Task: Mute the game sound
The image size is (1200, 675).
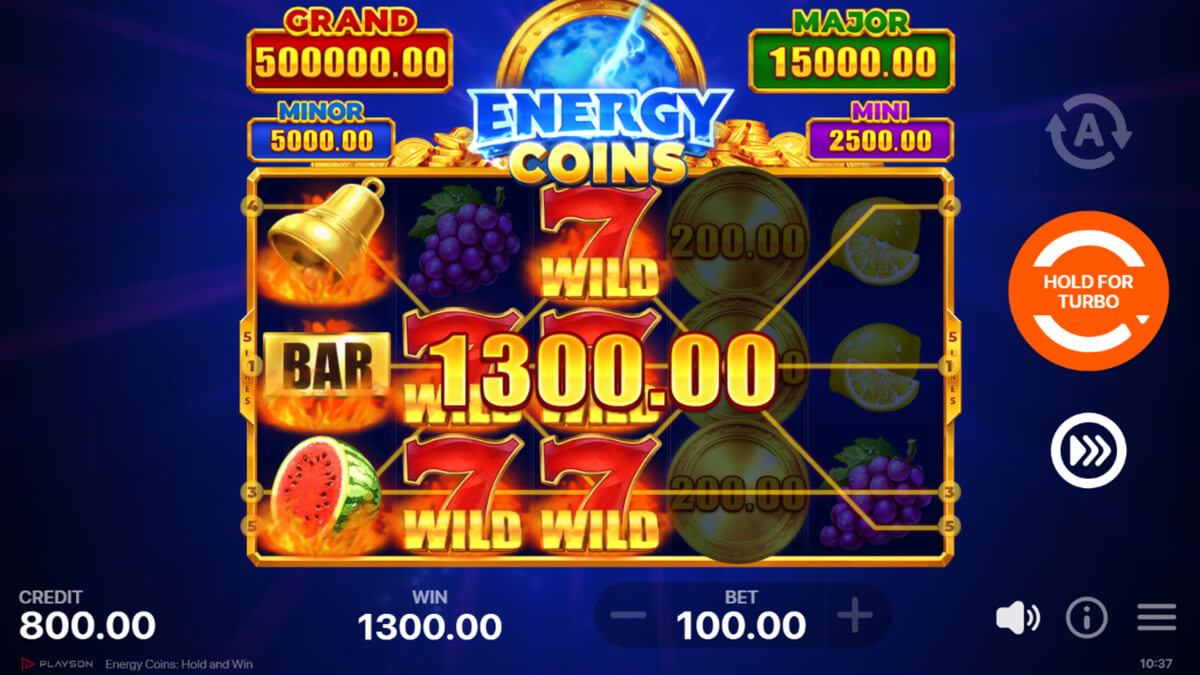Action: [x=1018, y=619]
